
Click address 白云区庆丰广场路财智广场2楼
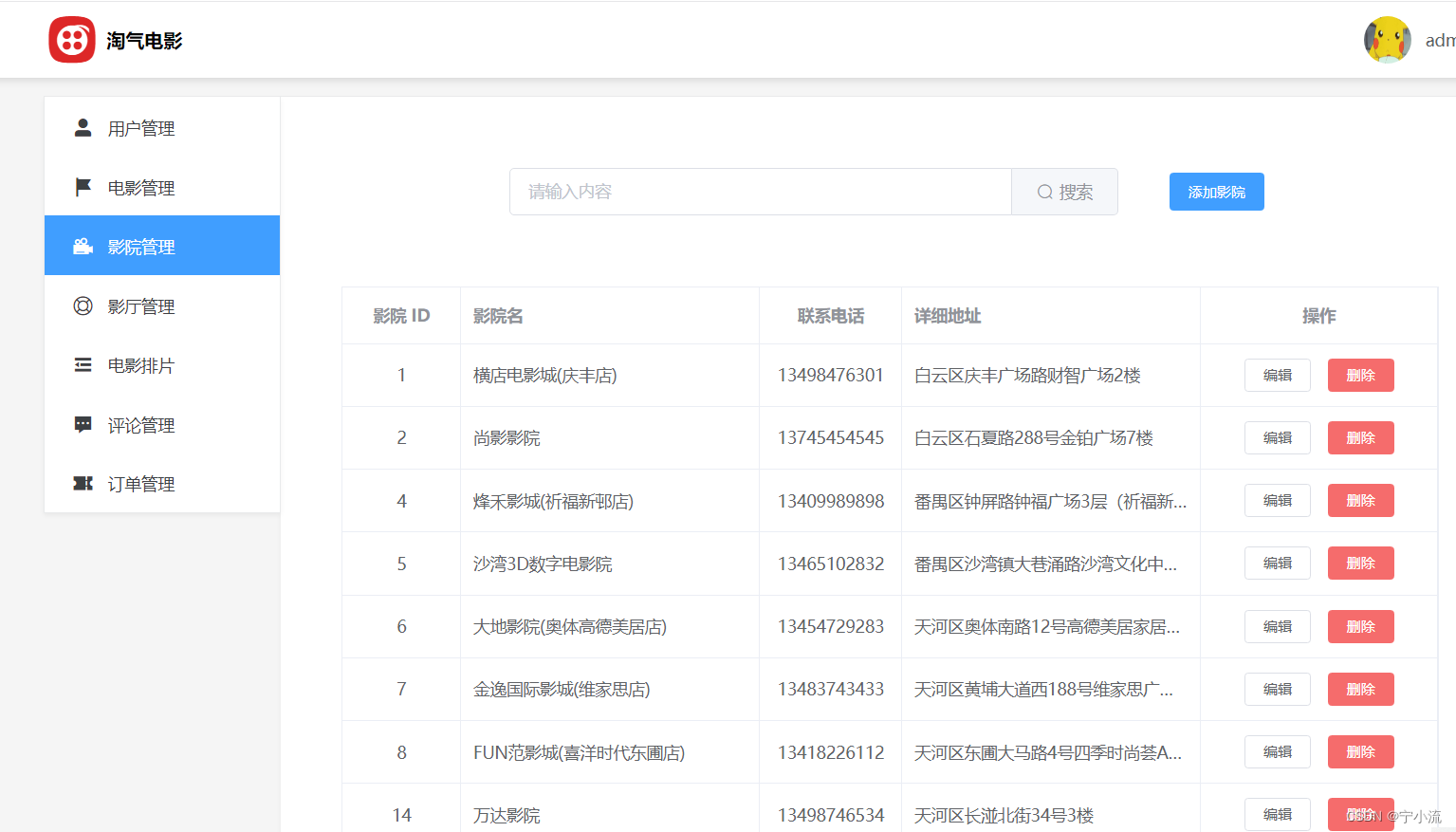pos(1027,376)
